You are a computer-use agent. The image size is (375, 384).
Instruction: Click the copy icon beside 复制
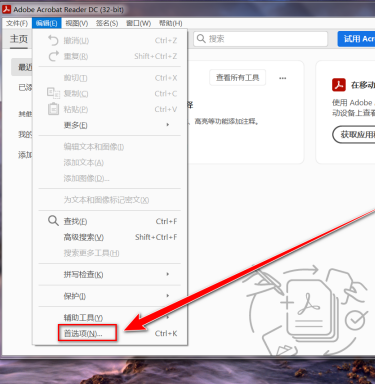(x=53, y=93)
